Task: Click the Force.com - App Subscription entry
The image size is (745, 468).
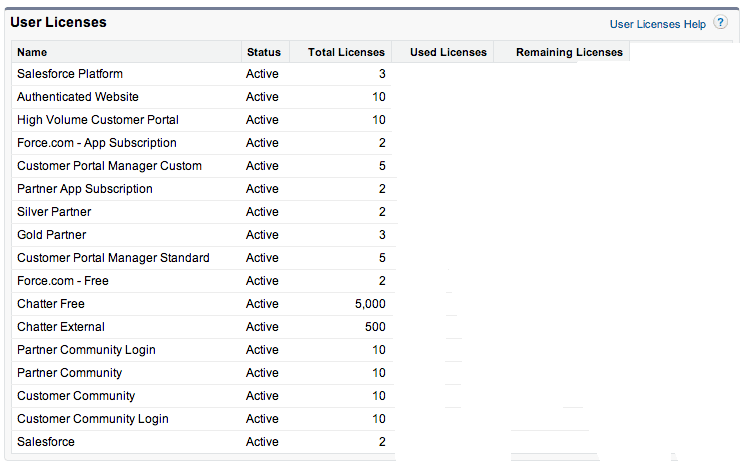Action: [x=97, y=143]
